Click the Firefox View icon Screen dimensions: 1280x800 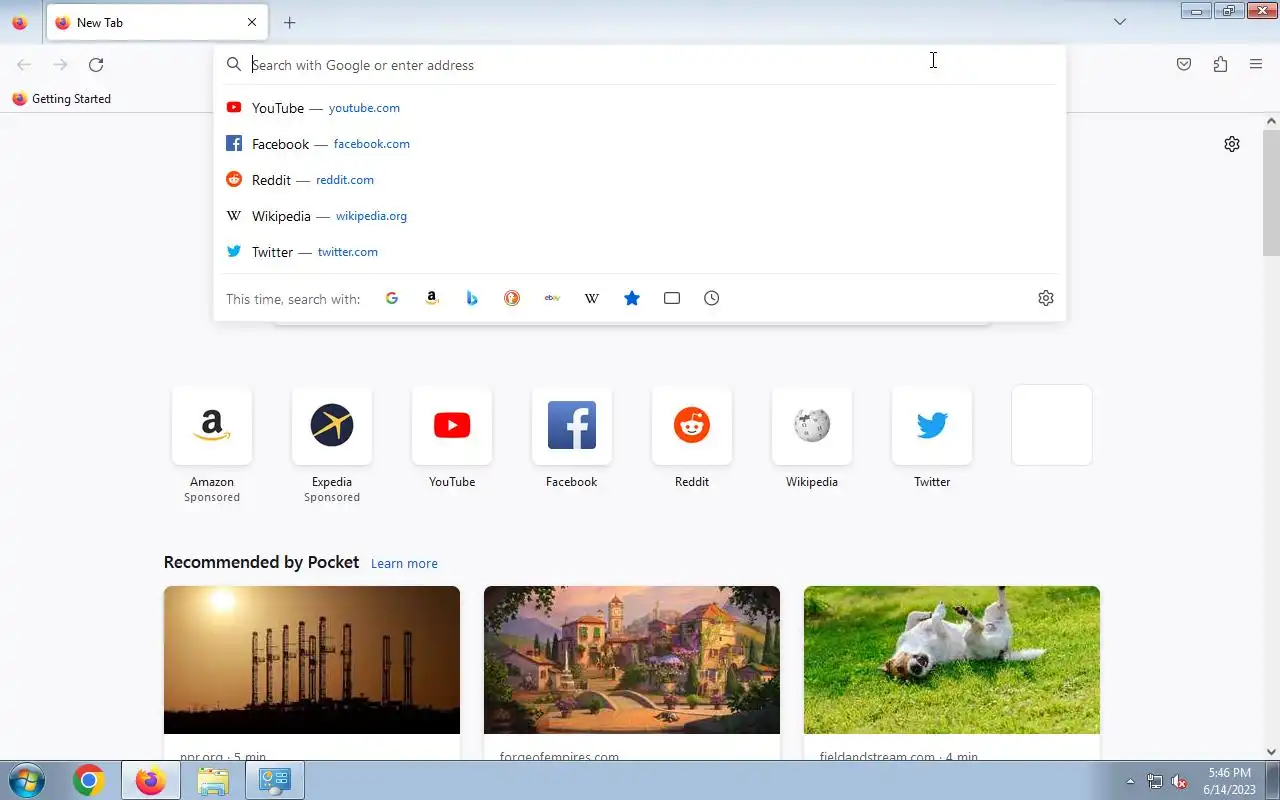pos(19,22)
